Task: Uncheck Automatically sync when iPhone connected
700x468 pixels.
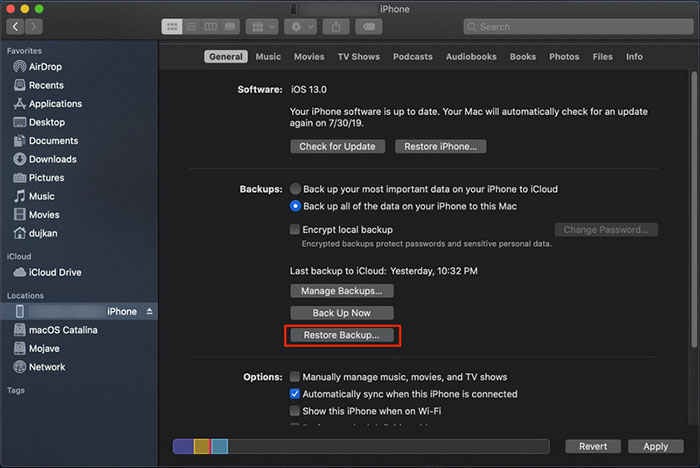Action: point(295,394)
